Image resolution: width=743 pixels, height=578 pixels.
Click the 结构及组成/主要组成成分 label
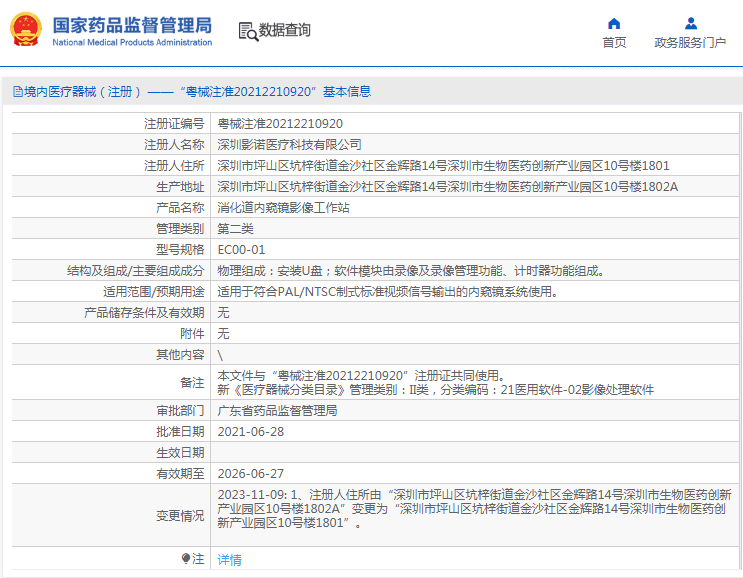[x=136, y=271]
